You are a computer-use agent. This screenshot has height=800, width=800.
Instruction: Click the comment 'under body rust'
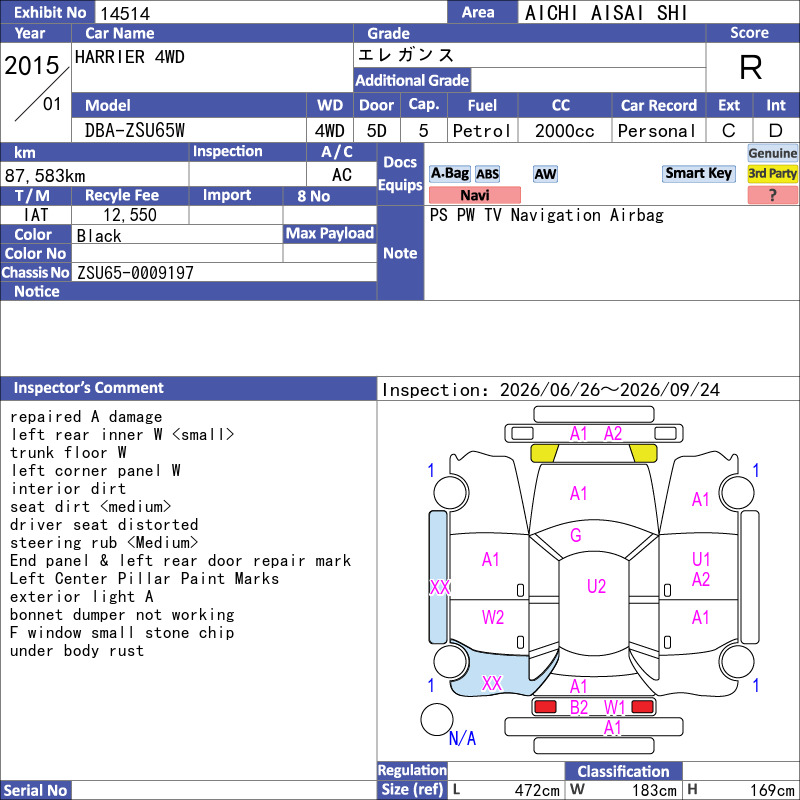pyautogui.click(x=77, y=651)
